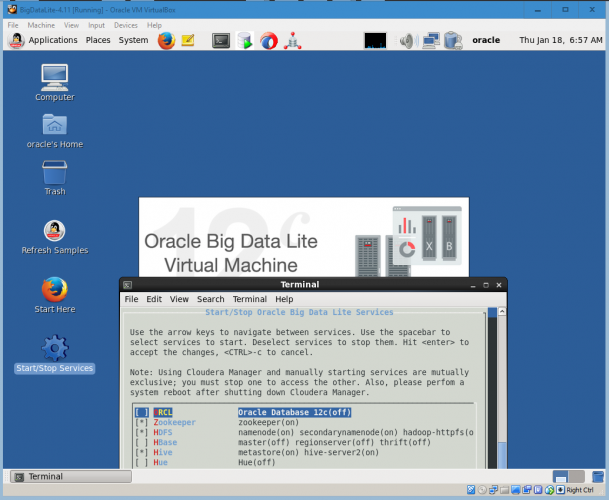Viewport: 609px width, 500px height.
Task: Open the system monitor graph applet
Action: click(x=375, y=41)
